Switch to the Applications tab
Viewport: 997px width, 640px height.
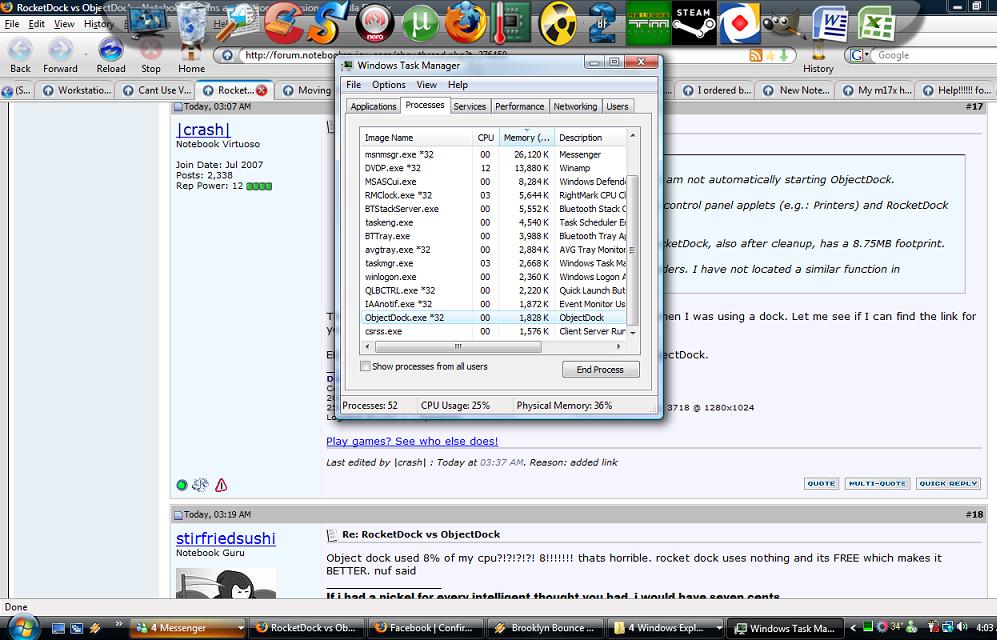(x=373, y=106)
